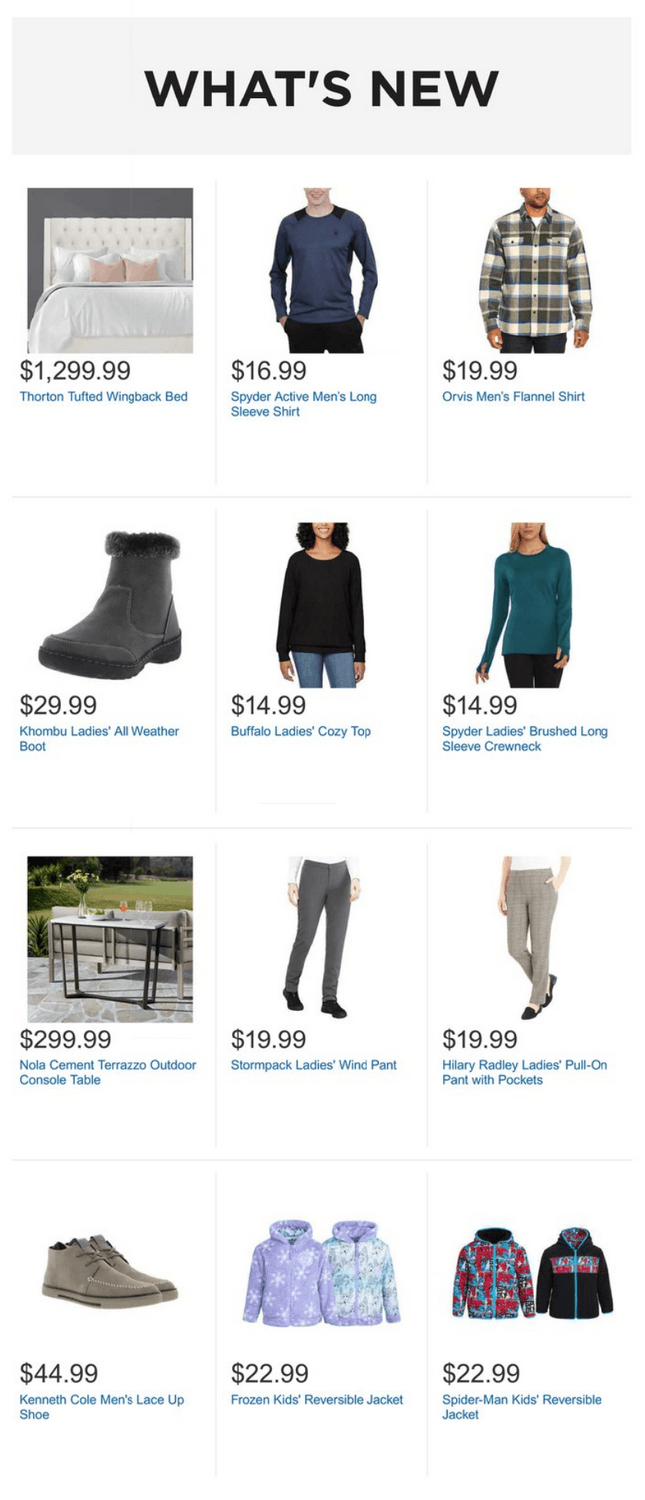Click the What's New header banner
This screenshot has height=1500, width=645.
(321, 86)
